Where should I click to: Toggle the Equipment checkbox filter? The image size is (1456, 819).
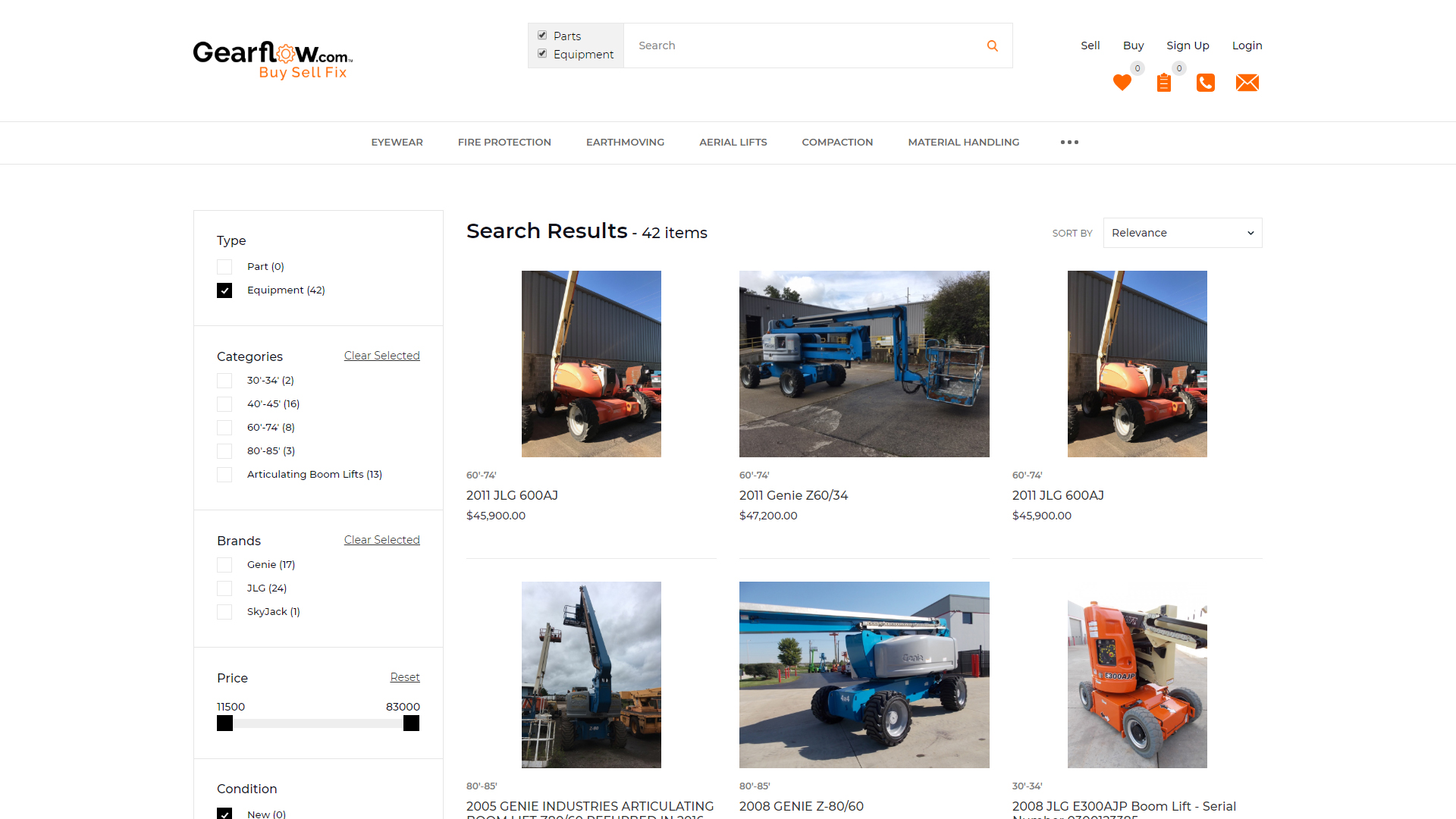coord(224,290)
